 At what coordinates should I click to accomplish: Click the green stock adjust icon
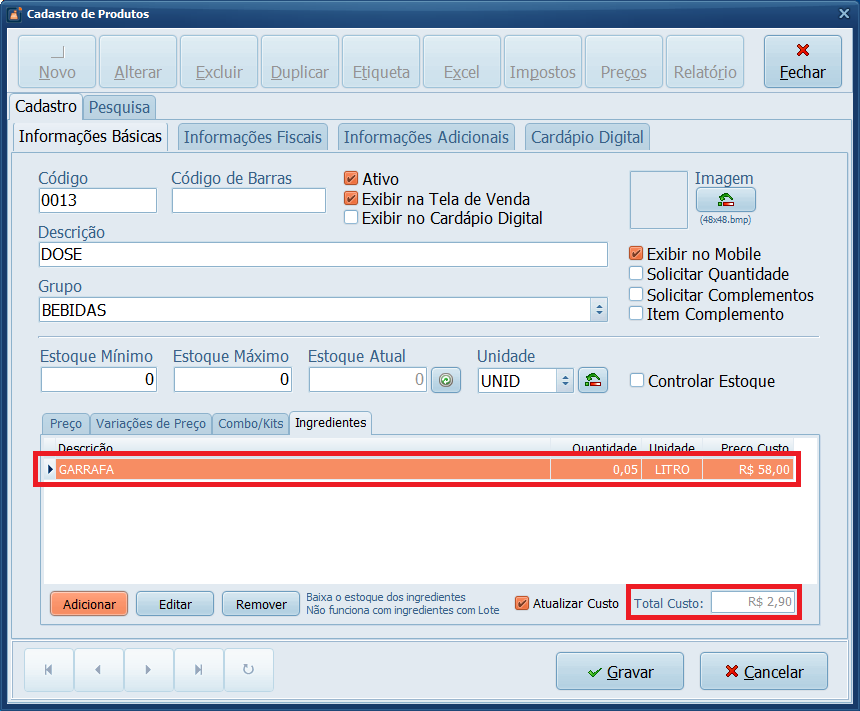click(x=446, y=380)
